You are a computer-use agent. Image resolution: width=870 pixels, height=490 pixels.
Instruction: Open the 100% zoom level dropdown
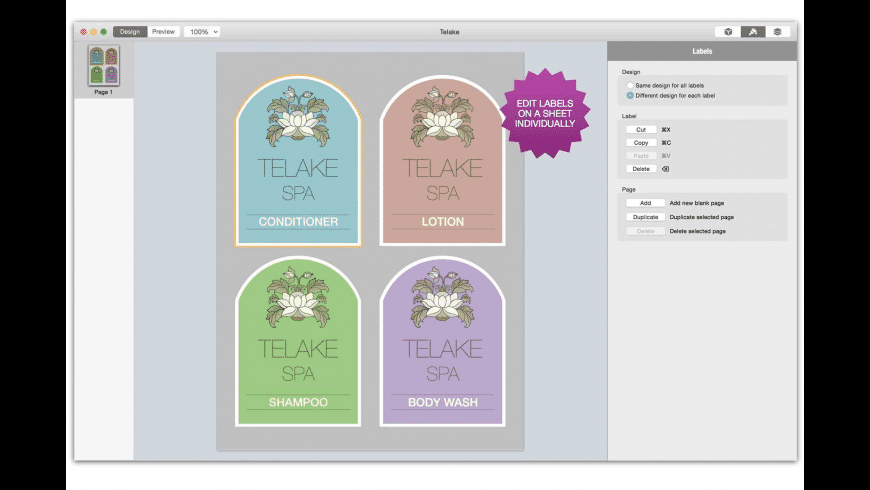pos(202,32)
